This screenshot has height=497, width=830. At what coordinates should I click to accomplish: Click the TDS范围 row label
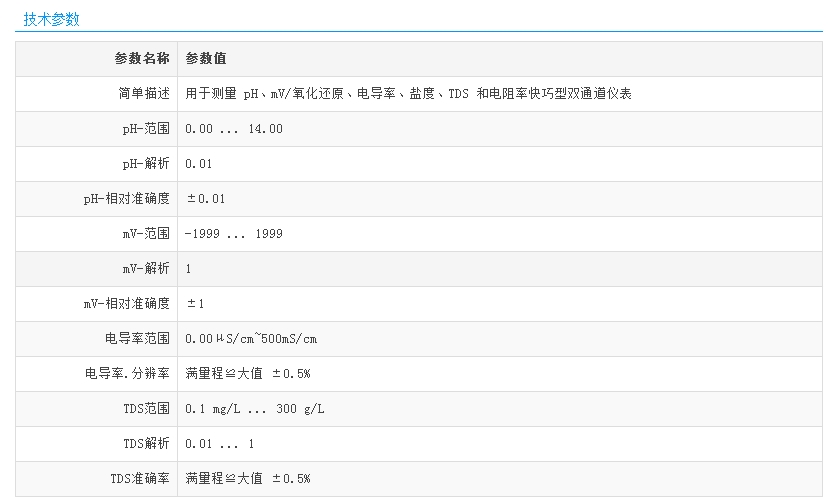pos(147,409)
